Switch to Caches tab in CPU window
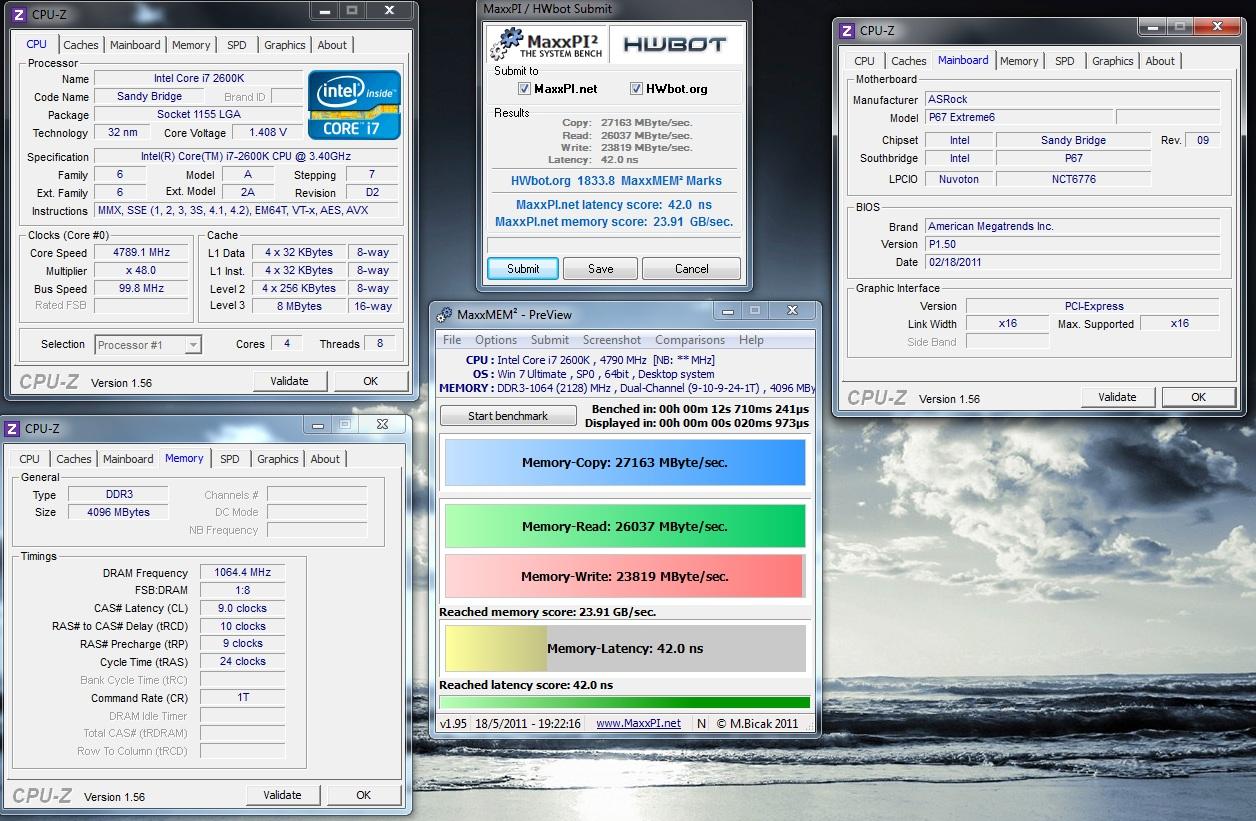Image resolution: width=1256 pixels, height=821 pixels. point(81,45)
